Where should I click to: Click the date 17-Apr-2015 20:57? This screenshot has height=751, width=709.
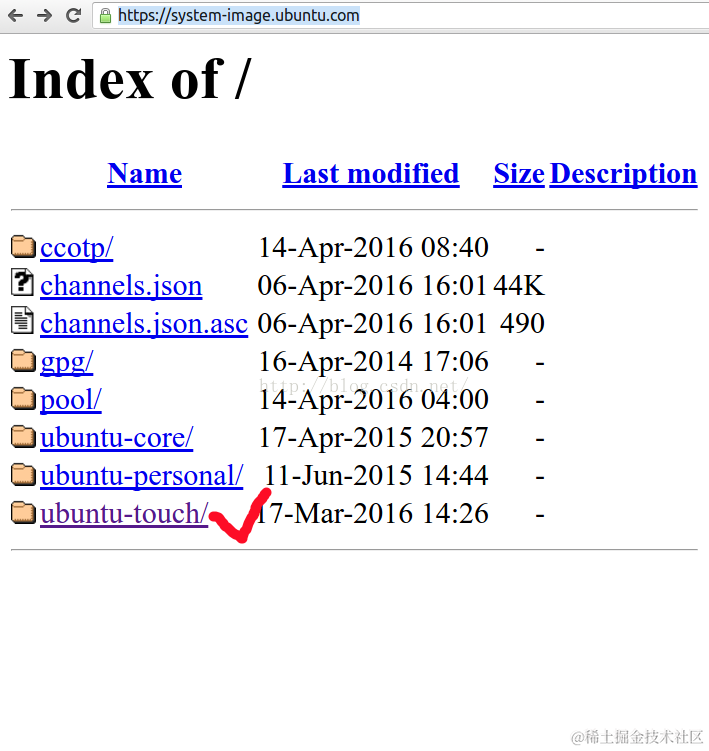[x=374, y=438]
